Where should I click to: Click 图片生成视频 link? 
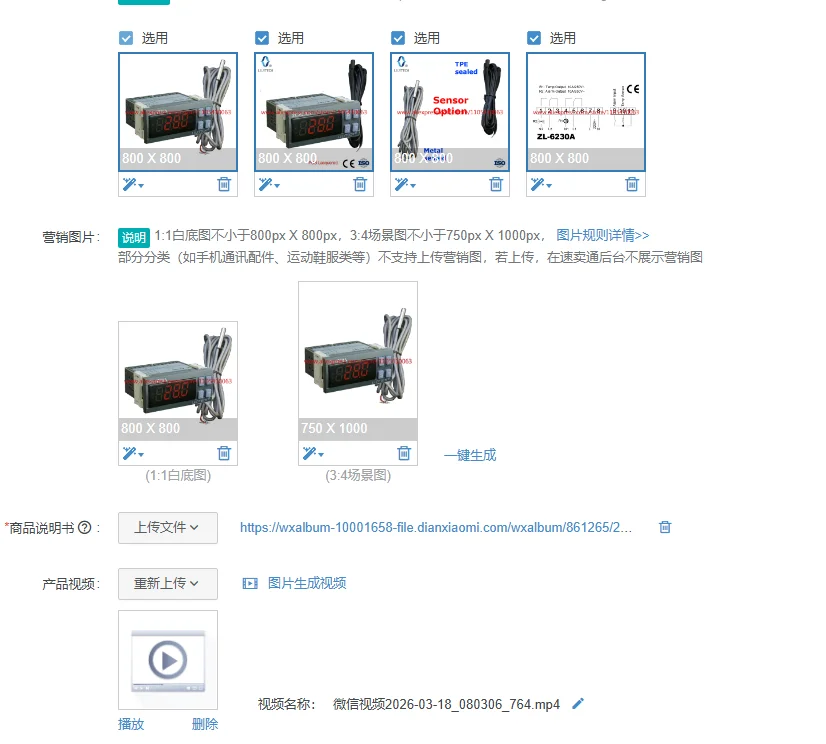coord(307,583)
